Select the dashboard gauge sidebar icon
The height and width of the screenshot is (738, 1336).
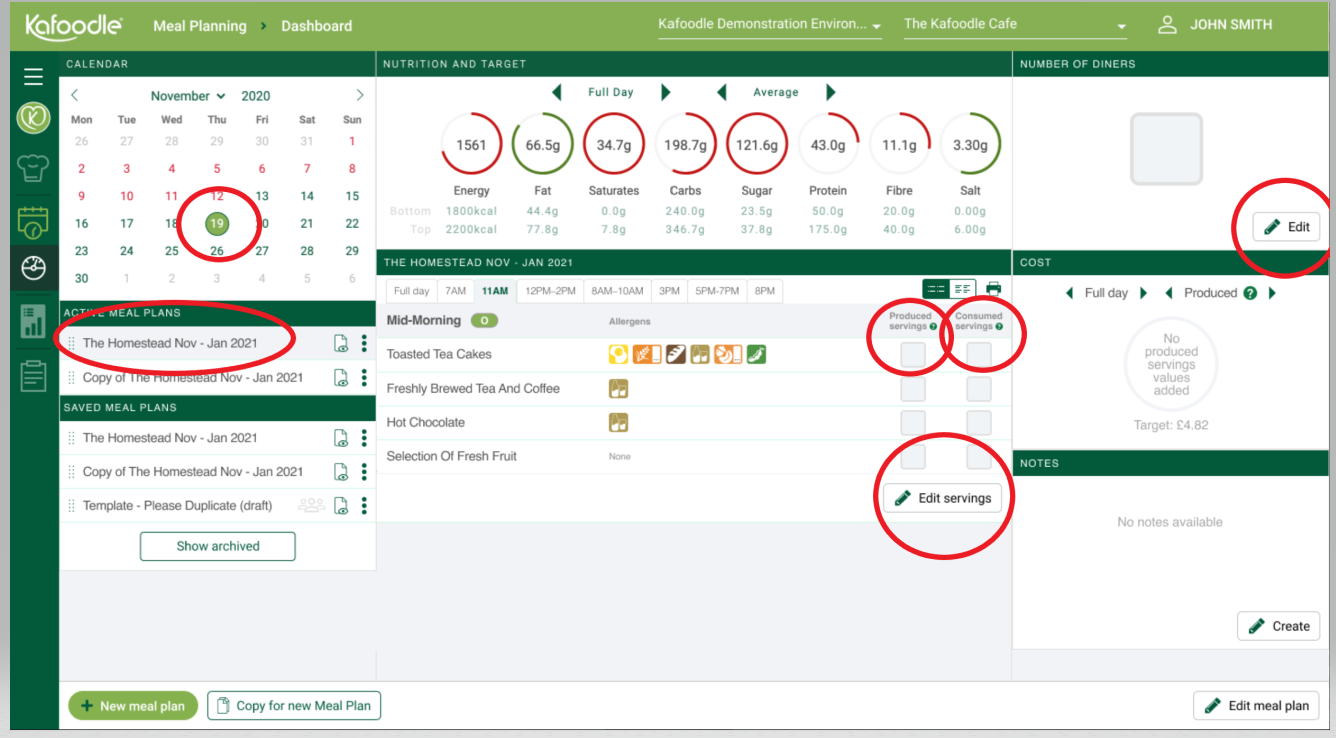(x=34, y=269)
